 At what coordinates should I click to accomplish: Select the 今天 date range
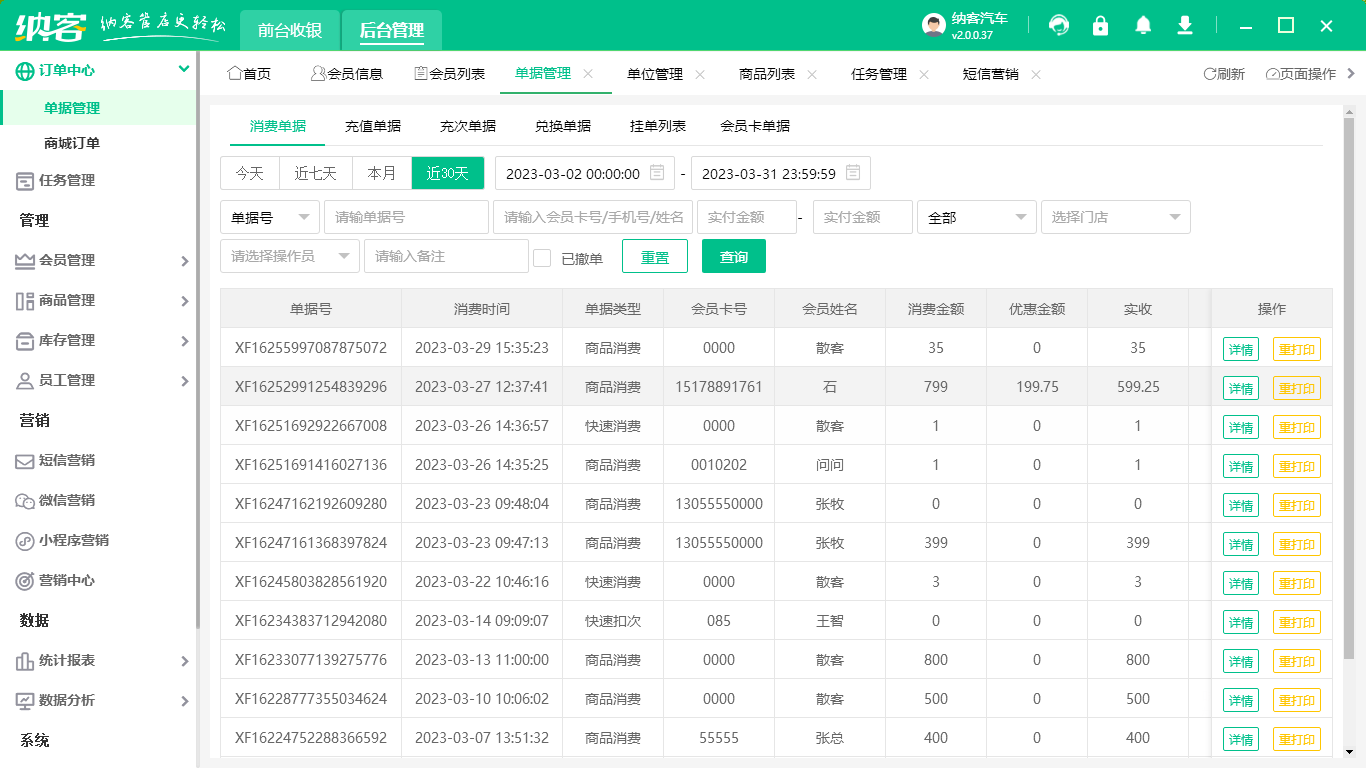[250, 173]
